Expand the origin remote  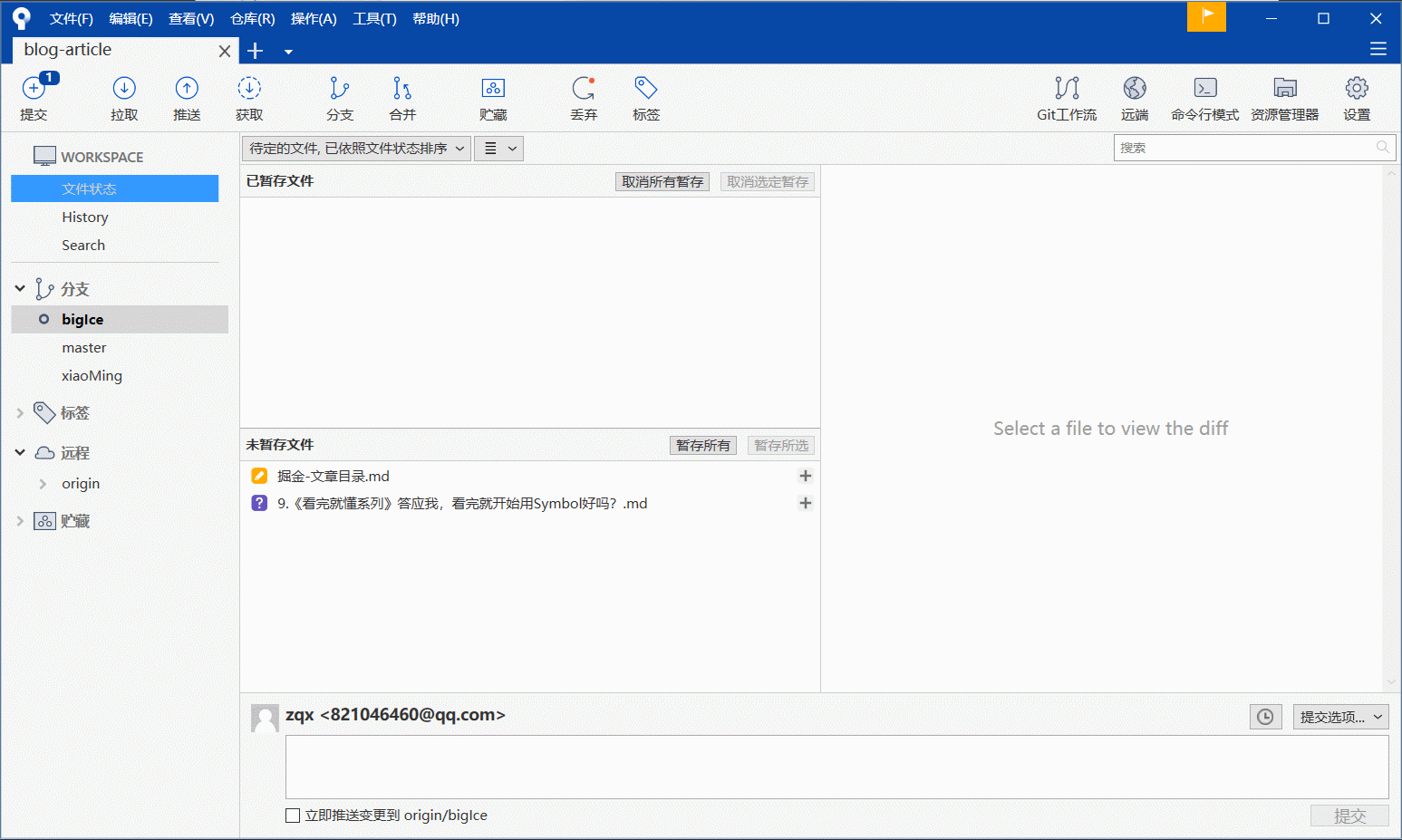click(43, 484)
